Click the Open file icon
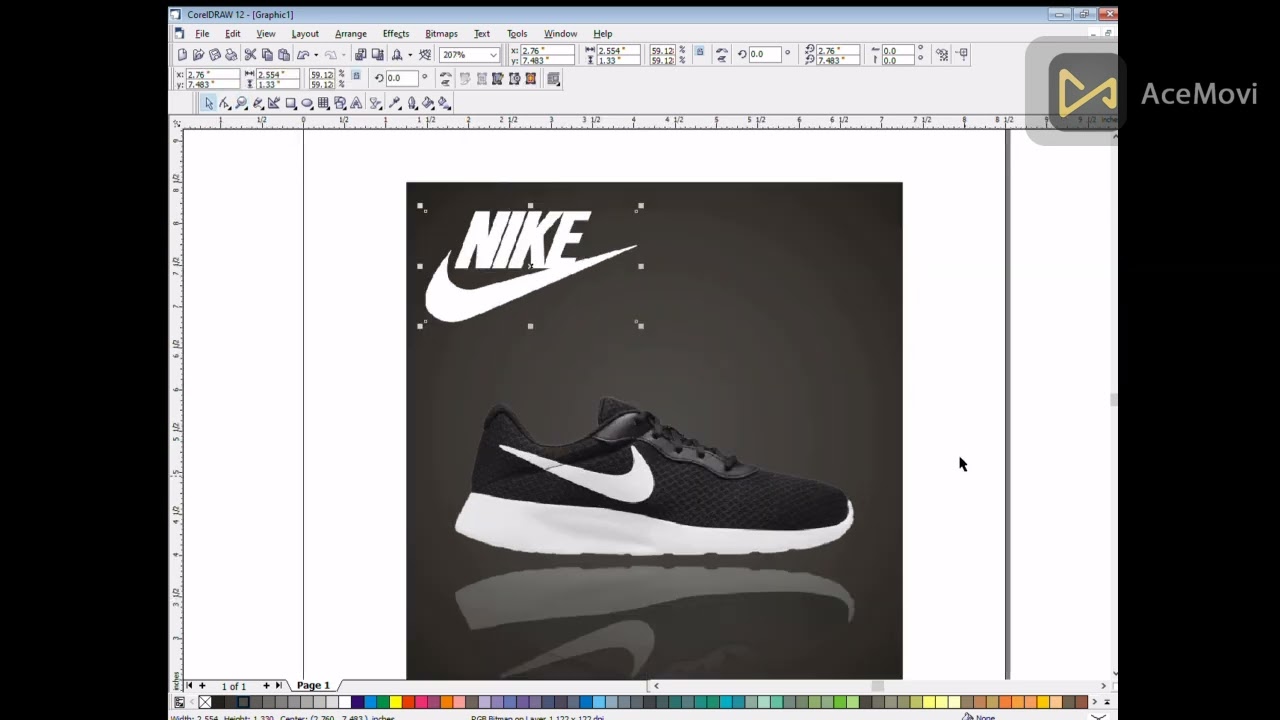 (x=199, y=54)
